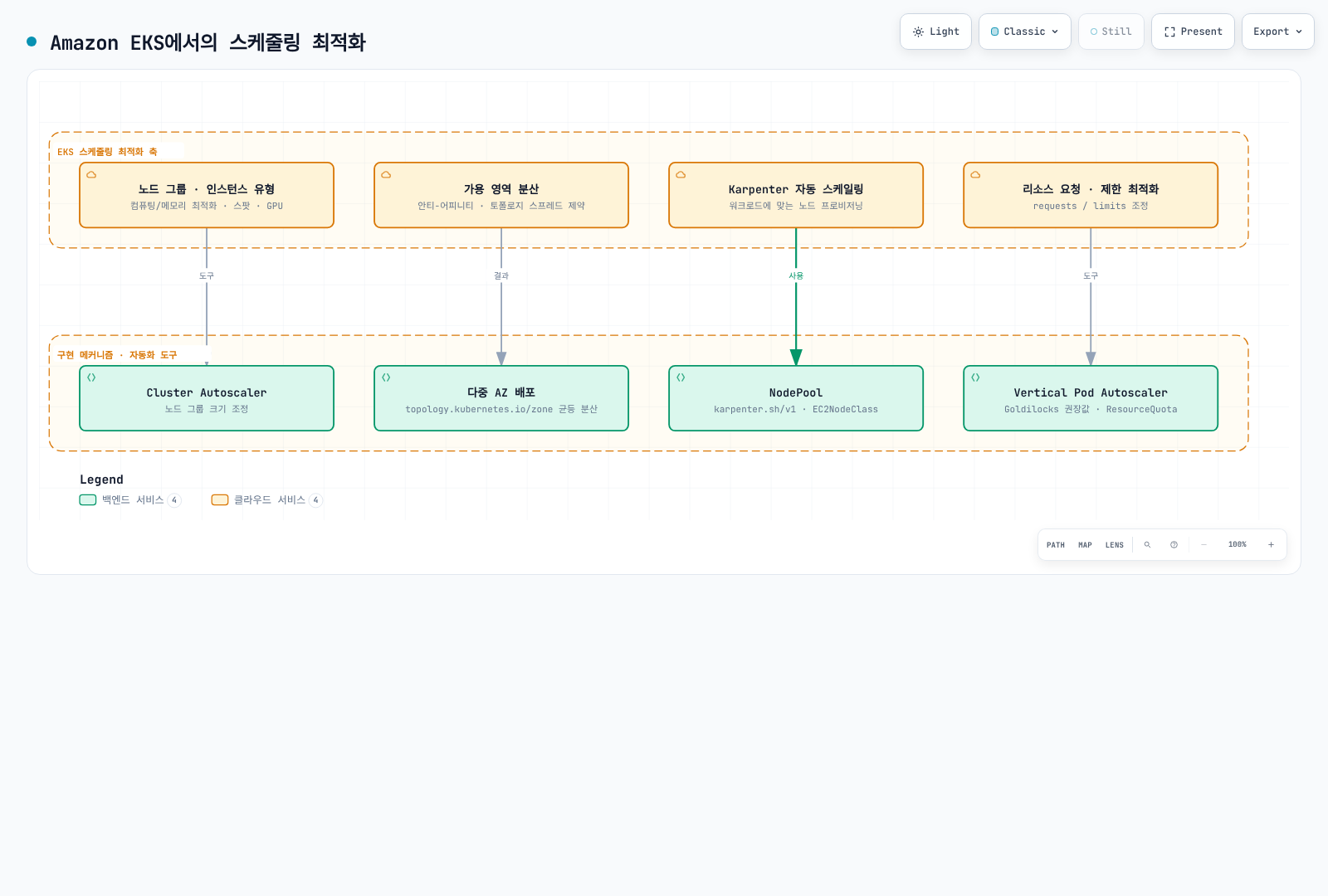Zoom in with the plus button

(x=1271, y=545)
